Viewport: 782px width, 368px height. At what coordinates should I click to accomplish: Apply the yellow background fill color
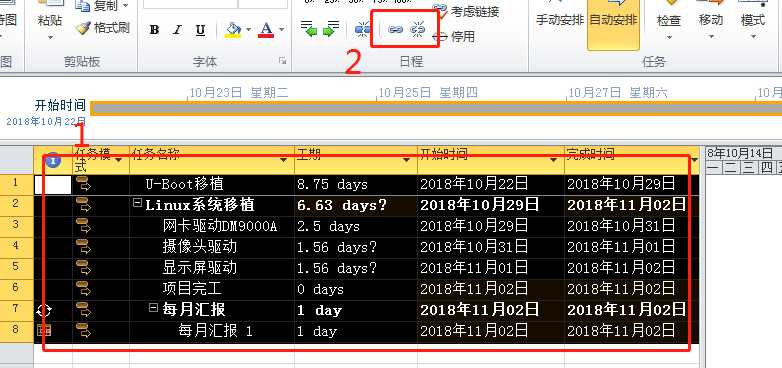pos(233,30)
